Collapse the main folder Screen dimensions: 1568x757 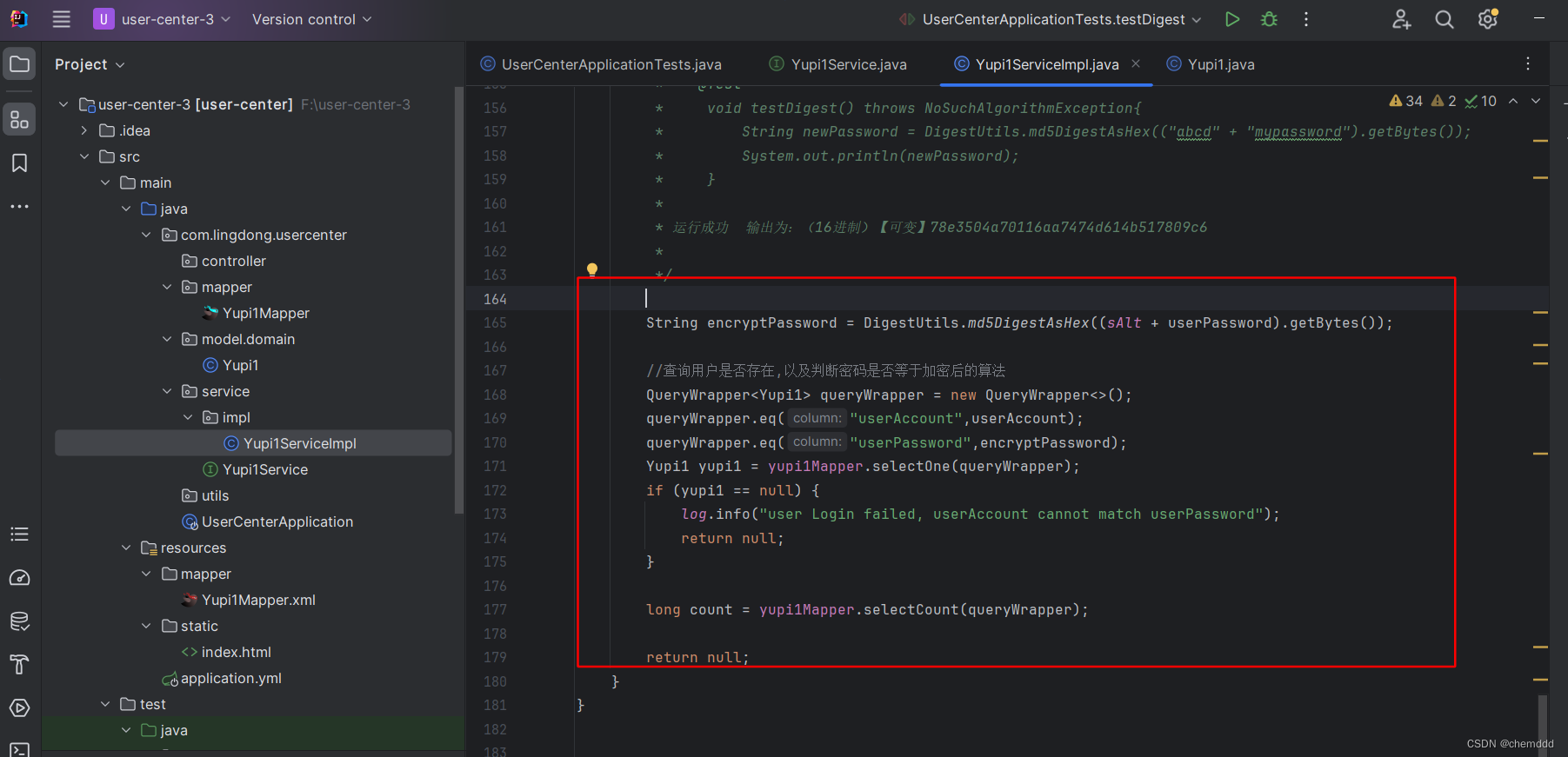105,183
